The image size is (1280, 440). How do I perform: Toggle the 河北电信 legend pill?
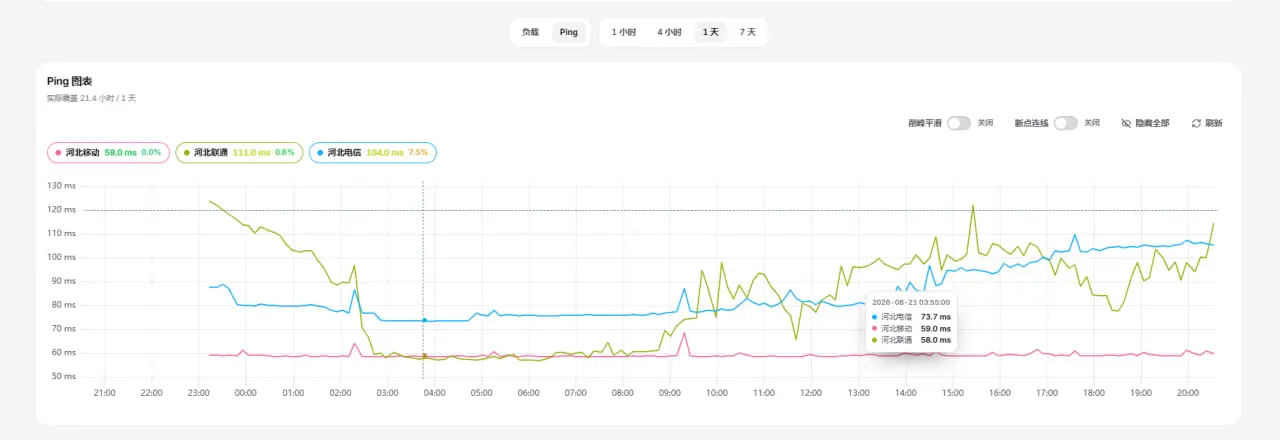click(373, 153)
